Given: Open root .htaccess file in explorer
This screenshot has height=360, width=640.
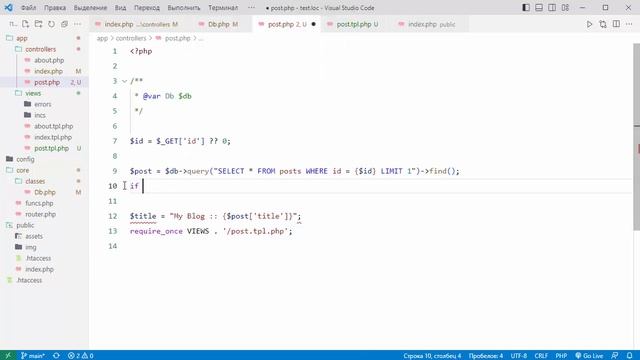Looking at the screenshot, I should 29,280.
